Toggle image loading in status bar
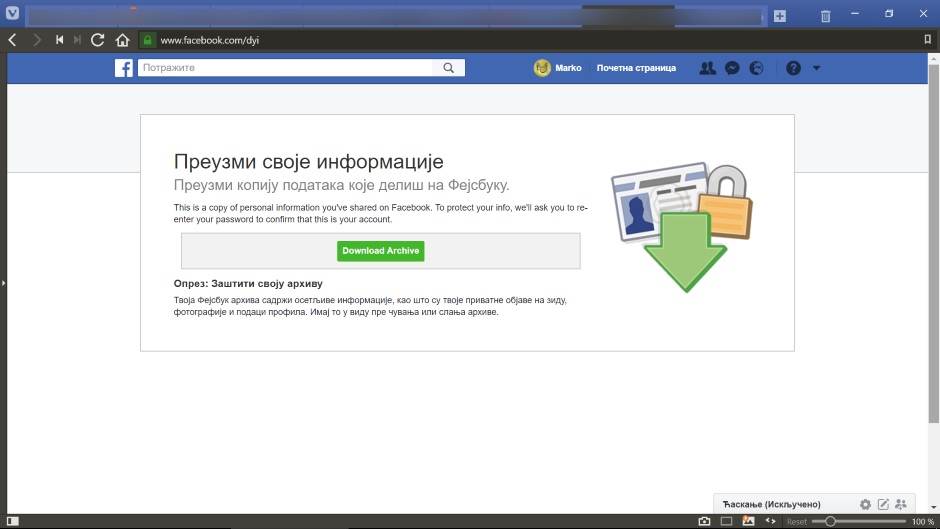The width and height of the screenshot is (940, 529). (x=748, y=521)
